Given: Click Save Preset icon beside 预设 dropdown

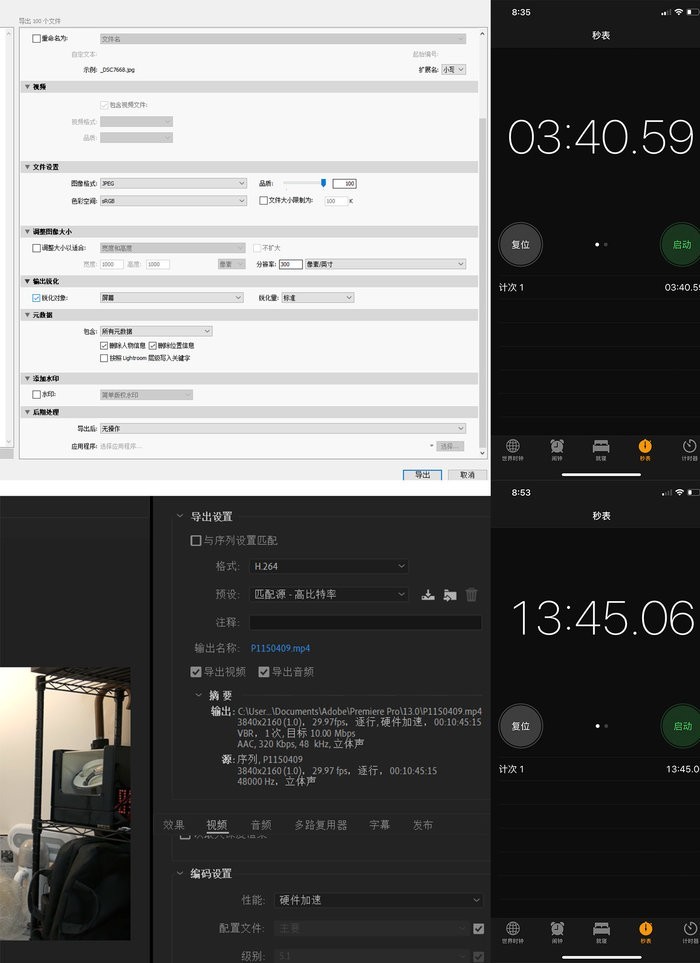Looking at the screenshot, I should pos(428,595).
